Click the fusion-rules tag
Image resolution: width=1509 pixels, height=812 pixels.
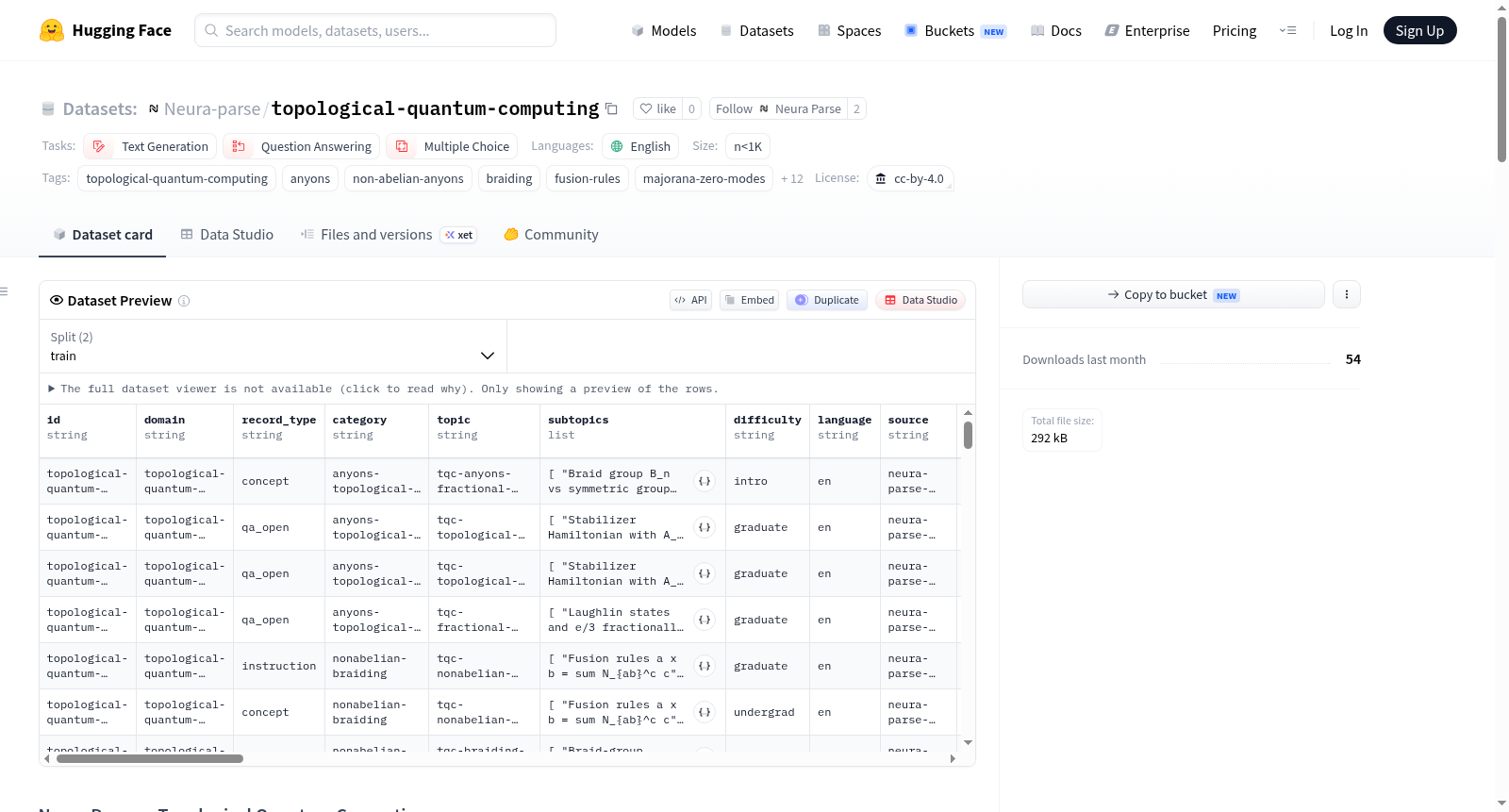[x=588, y=178]
